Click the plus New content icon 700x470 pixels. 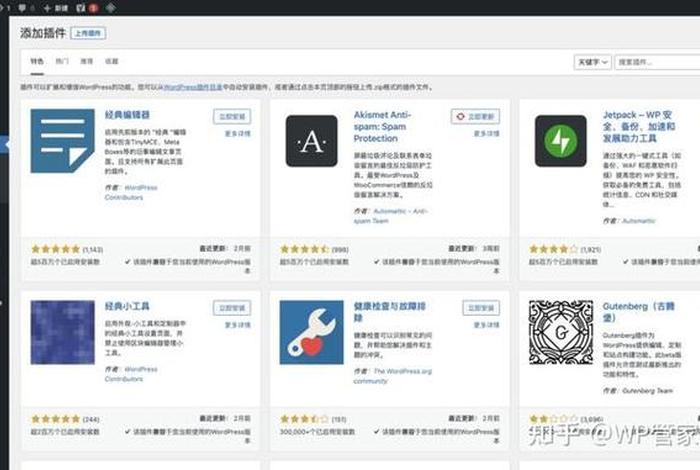click(x=47, y=8)
